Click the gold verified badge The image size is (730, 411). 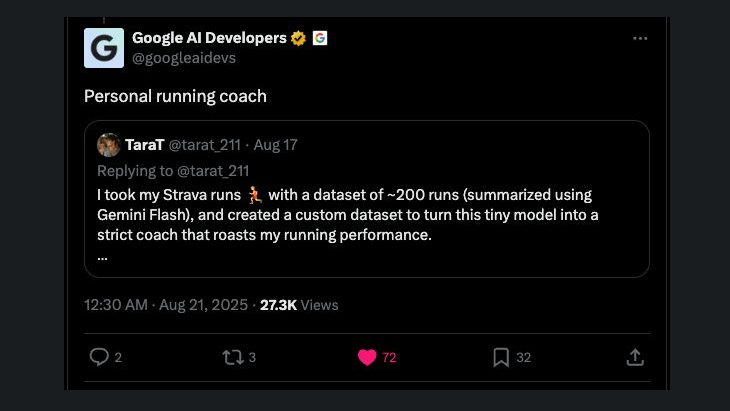coord(298,38)
